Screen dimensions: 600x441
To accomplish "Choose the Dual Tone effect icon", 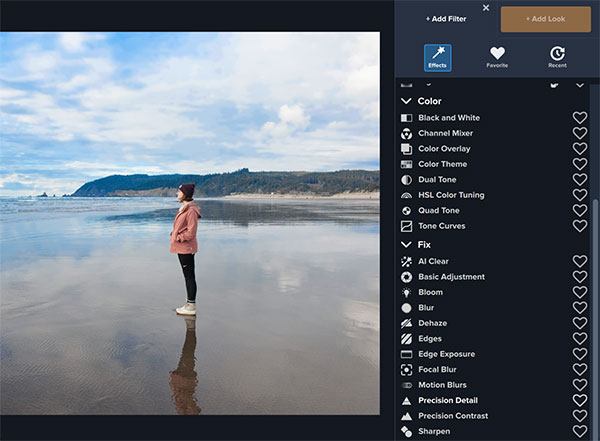I will 407,180.
